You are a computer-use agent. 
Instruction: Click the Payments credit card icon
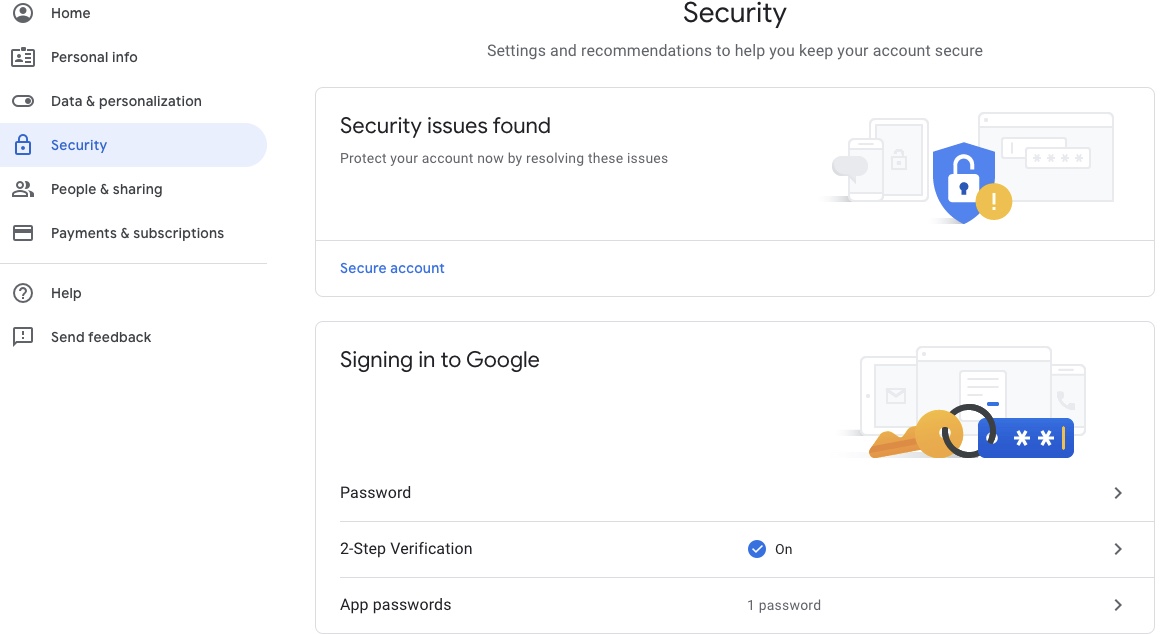[x=22, y=233]
